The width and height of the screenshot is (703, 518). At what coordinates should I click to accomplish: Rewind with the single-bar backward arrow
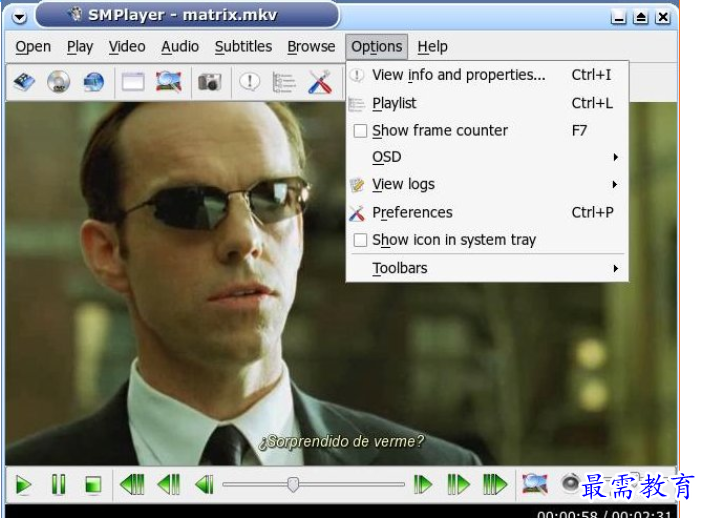click(x=204, y=484)
